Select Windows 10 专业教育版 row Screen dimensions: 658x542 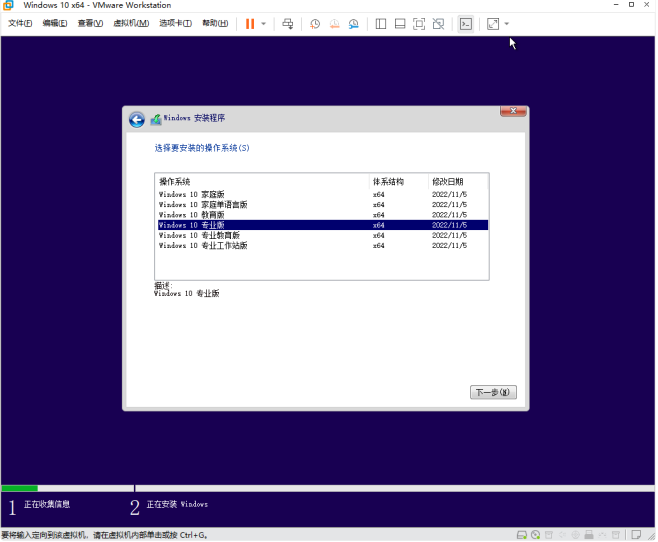[x=323, y=235]
